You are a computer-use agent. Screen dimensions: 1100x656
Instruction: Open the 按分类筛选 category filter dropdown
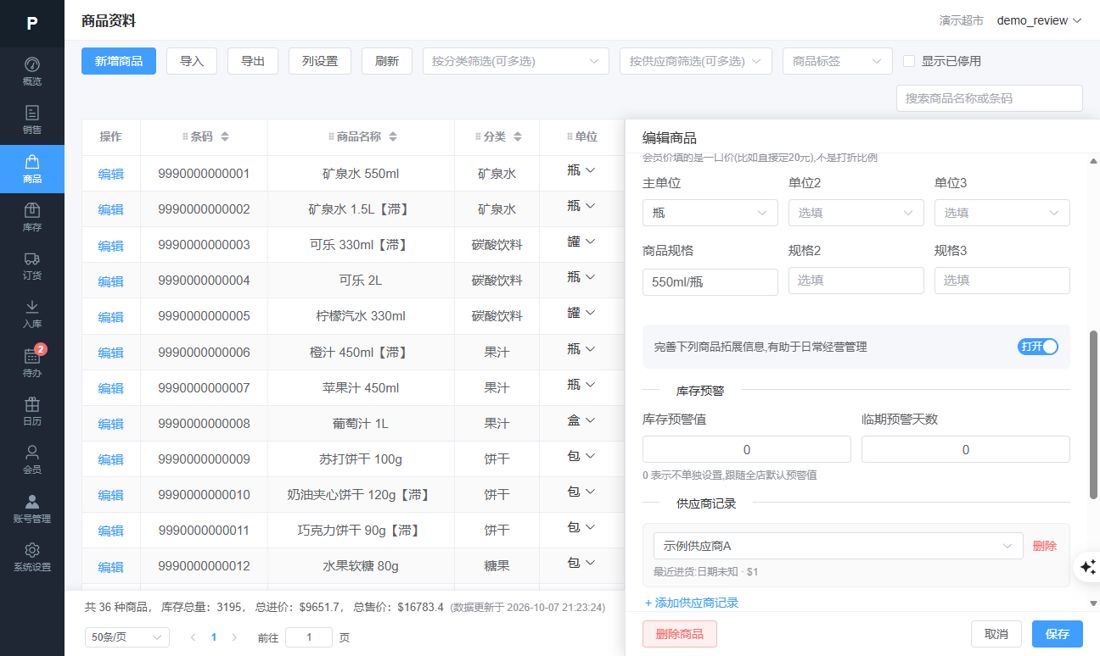coord(516,61)
